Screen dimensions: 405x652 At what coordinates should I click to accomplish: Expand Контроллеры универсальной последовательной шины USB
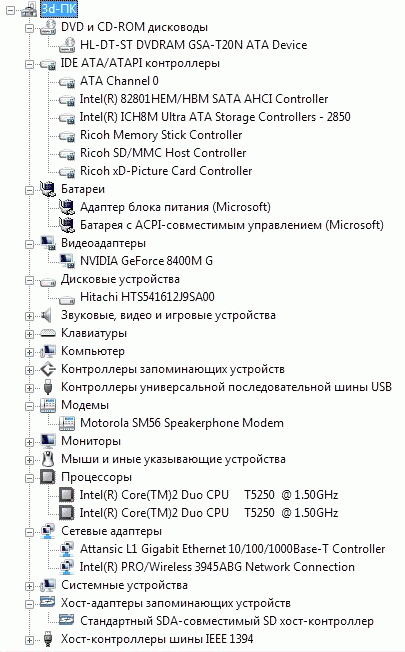pyautogui.click(x=29, y=388)
